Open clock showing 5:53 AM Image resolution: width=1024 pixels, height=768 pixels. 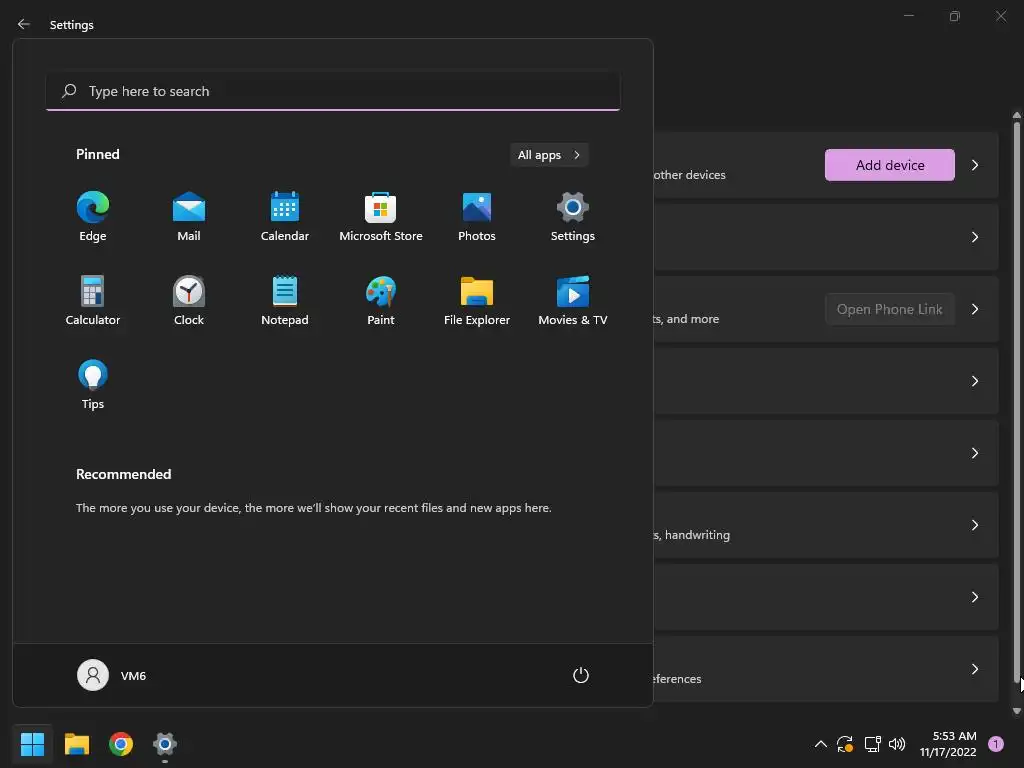(948, 744)
